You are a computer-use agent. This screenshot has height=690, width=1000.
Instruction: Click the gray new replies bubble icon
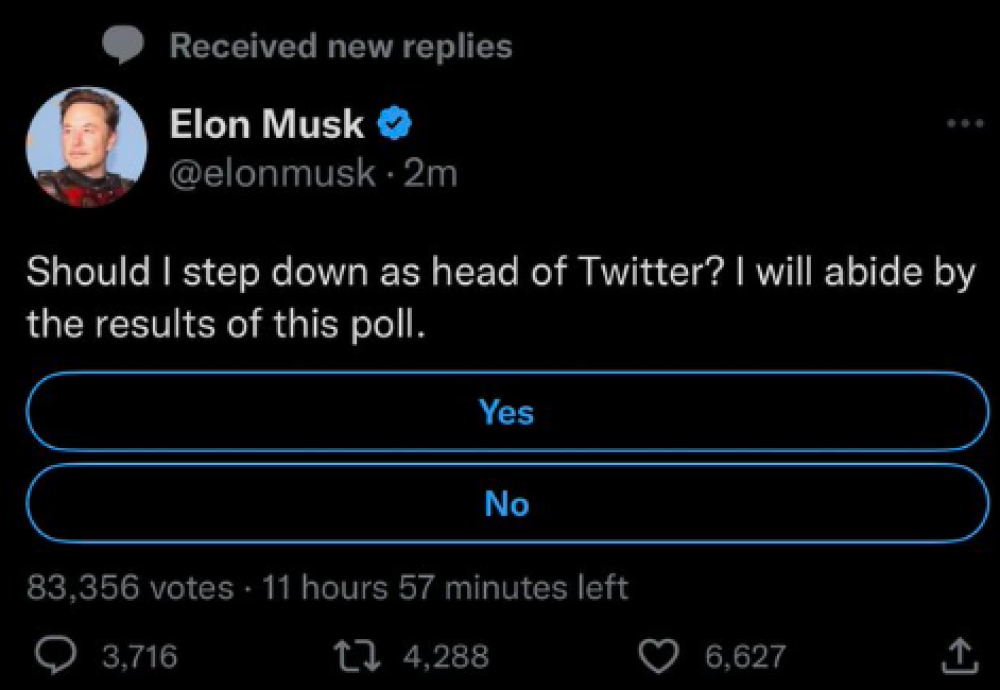click(x=122, y=45)
